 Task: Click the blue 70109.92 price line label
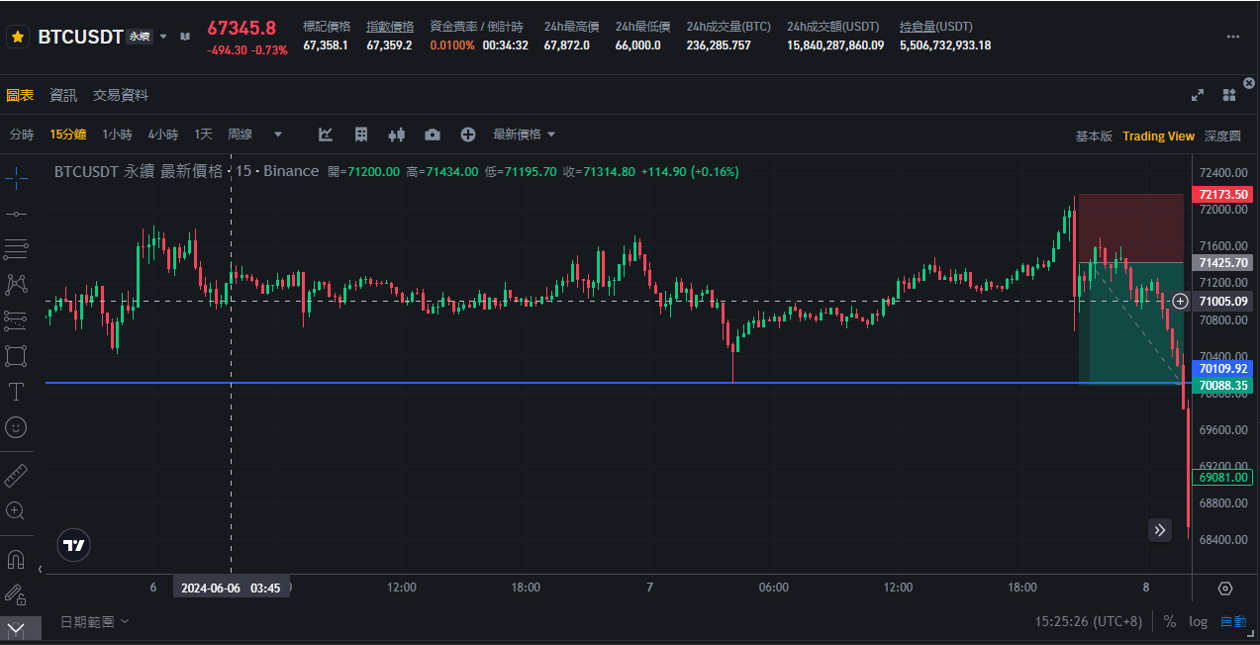[1222, 369]
